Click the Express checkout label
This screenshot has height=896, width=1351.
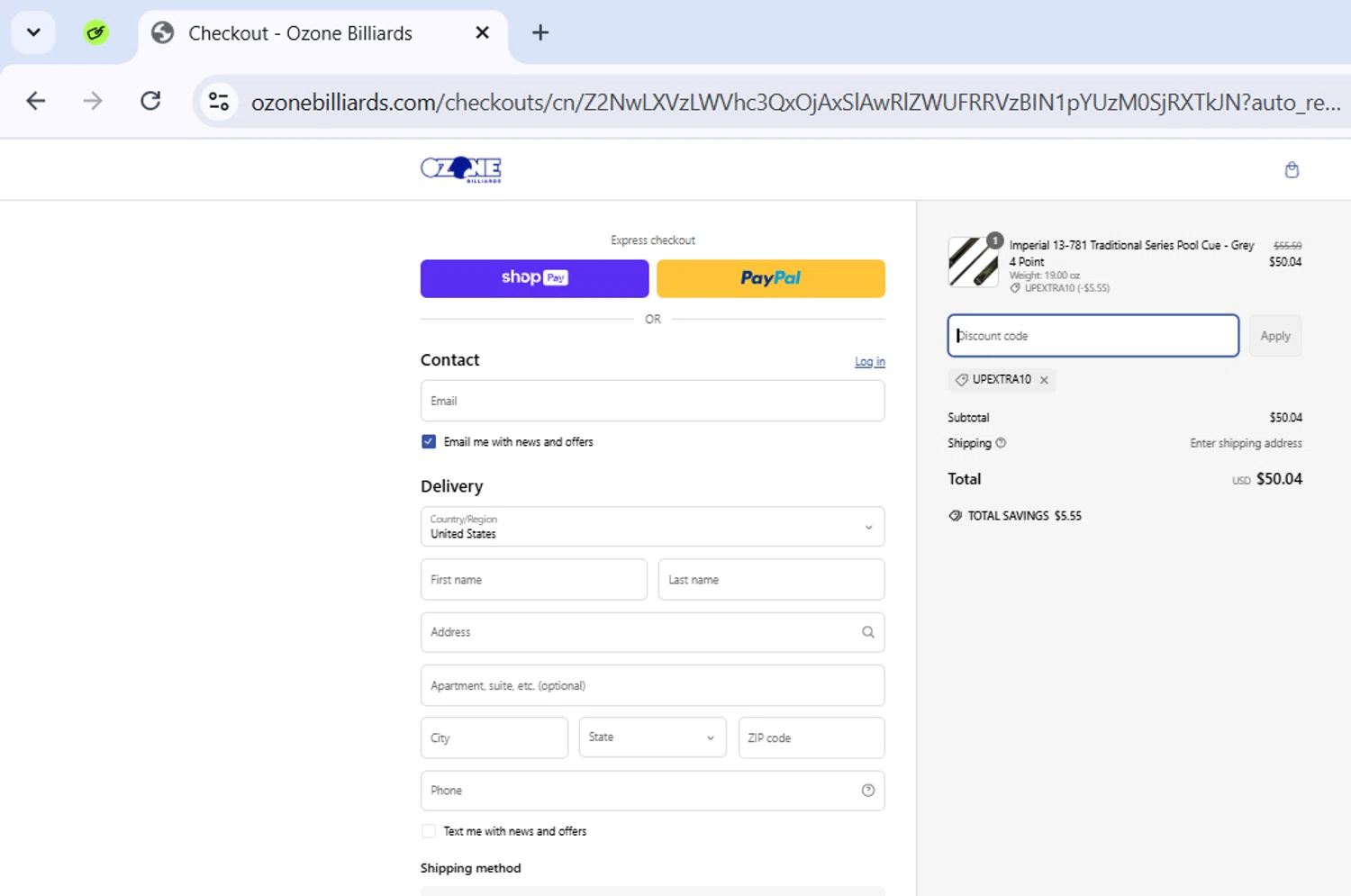653,240
